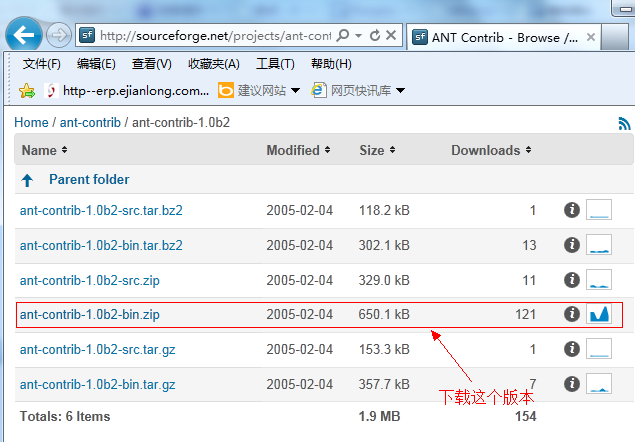This screenshot has height=442, width=635.
Task: Click the 建议网站 favorites bar item
Action: 252,90
